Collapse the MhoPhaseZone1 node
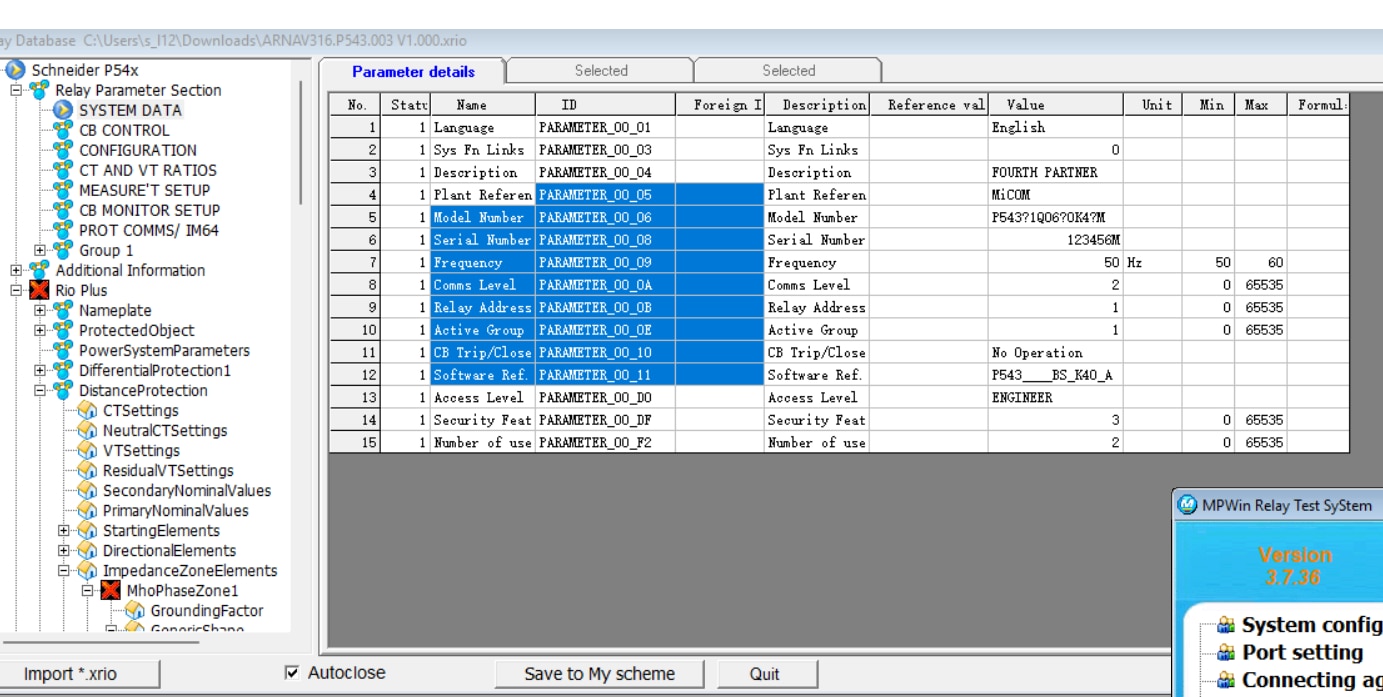This screenshot has width=1383, height=697. 88,590
